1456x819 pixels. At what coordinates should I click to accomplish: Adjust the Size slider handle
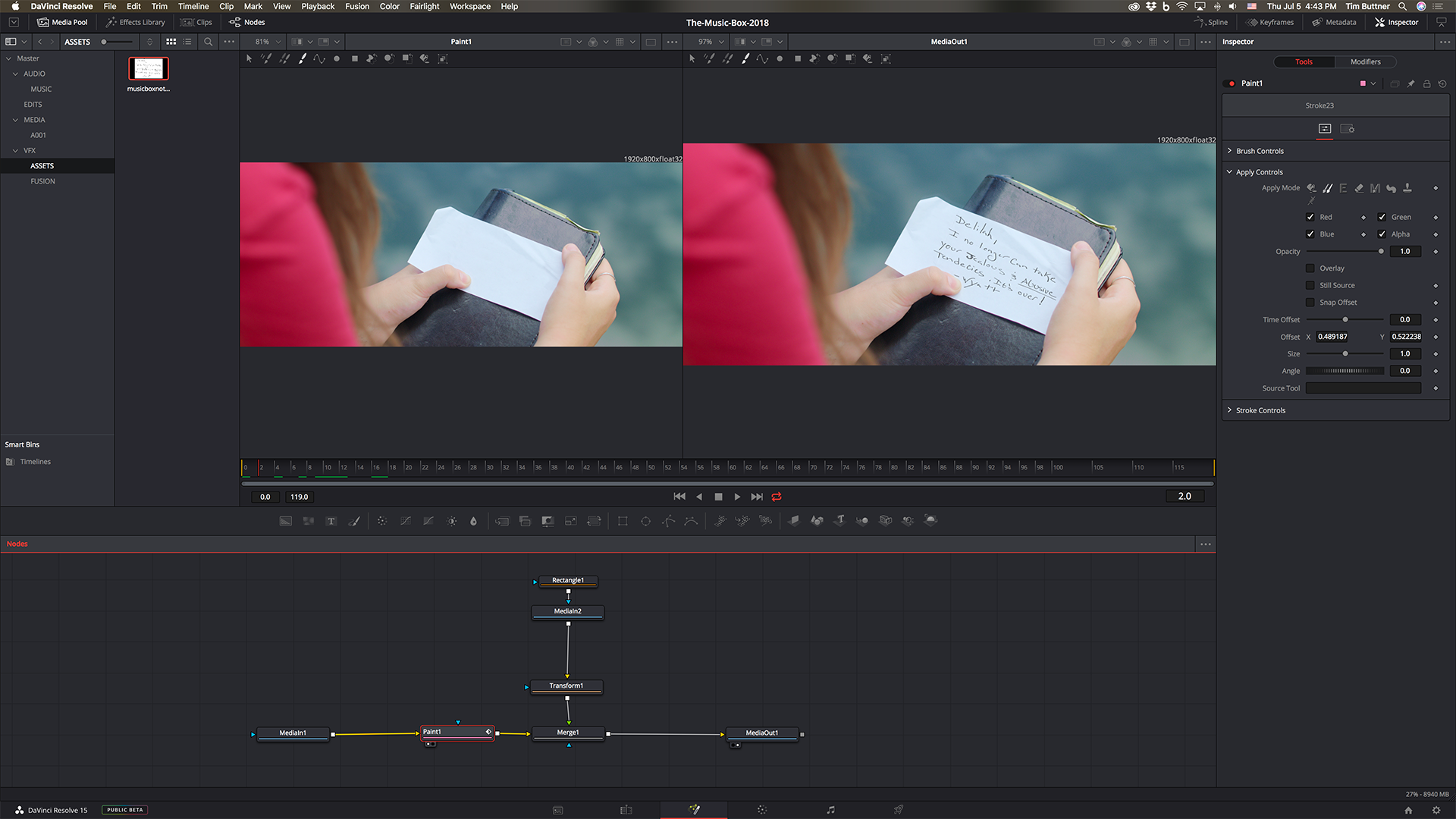click(1345, 353)
